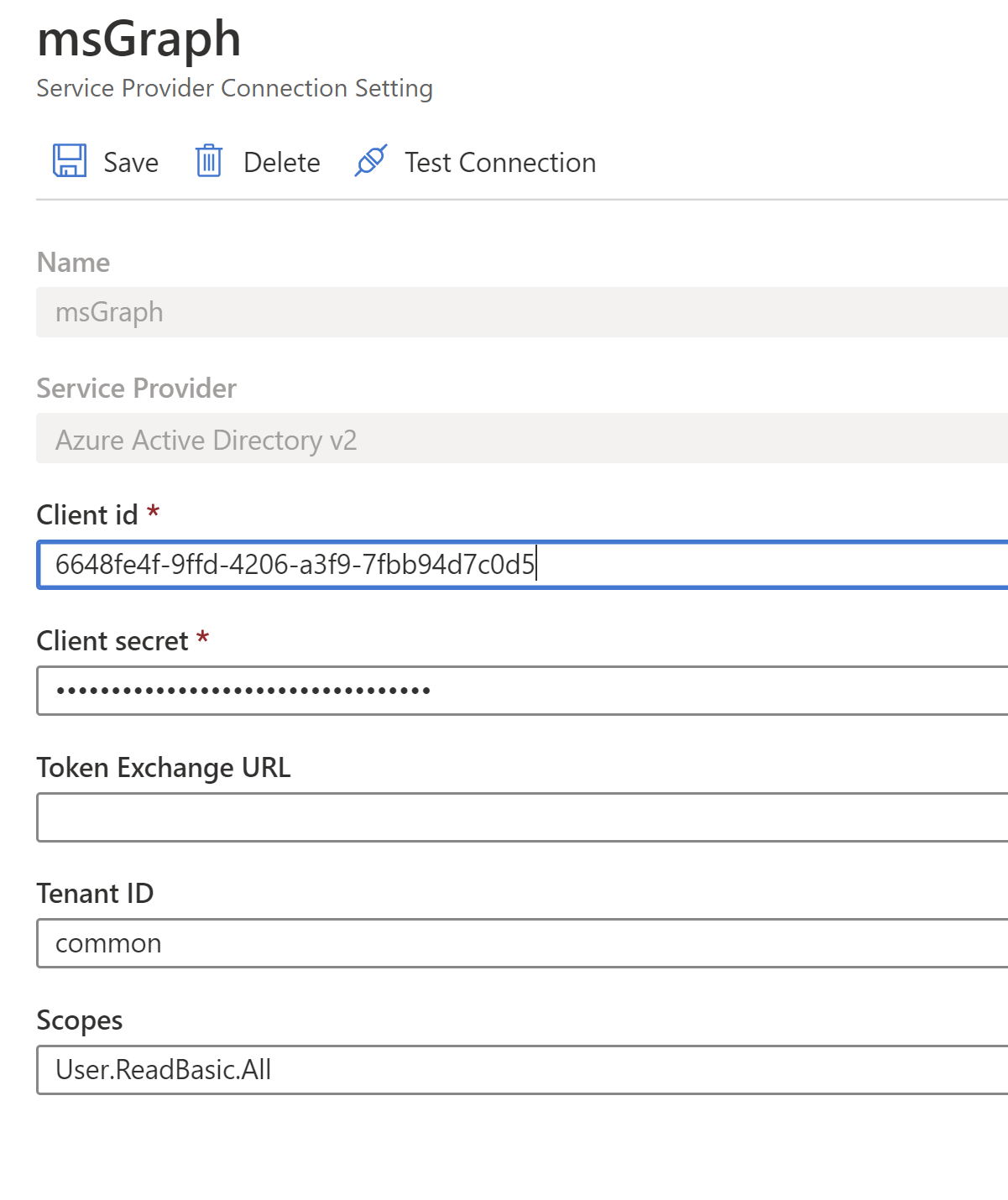Click the "Save" text label
The width and height of the screenshot is (1008, 1200).
(x=131, y=163)
